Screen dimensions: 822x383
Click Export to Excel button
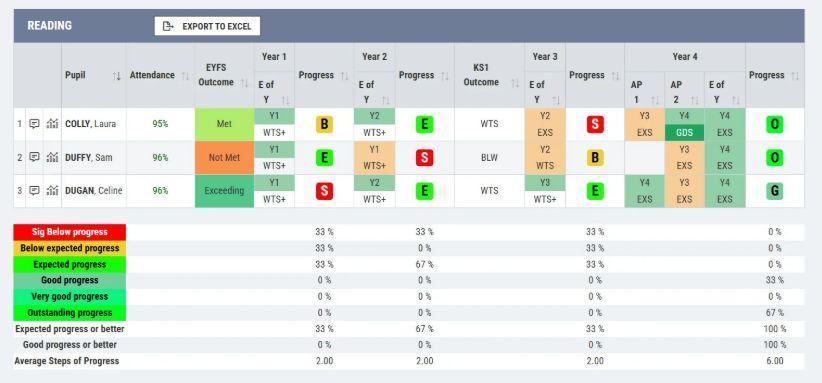pyautogui.click(x=207, y=26)
